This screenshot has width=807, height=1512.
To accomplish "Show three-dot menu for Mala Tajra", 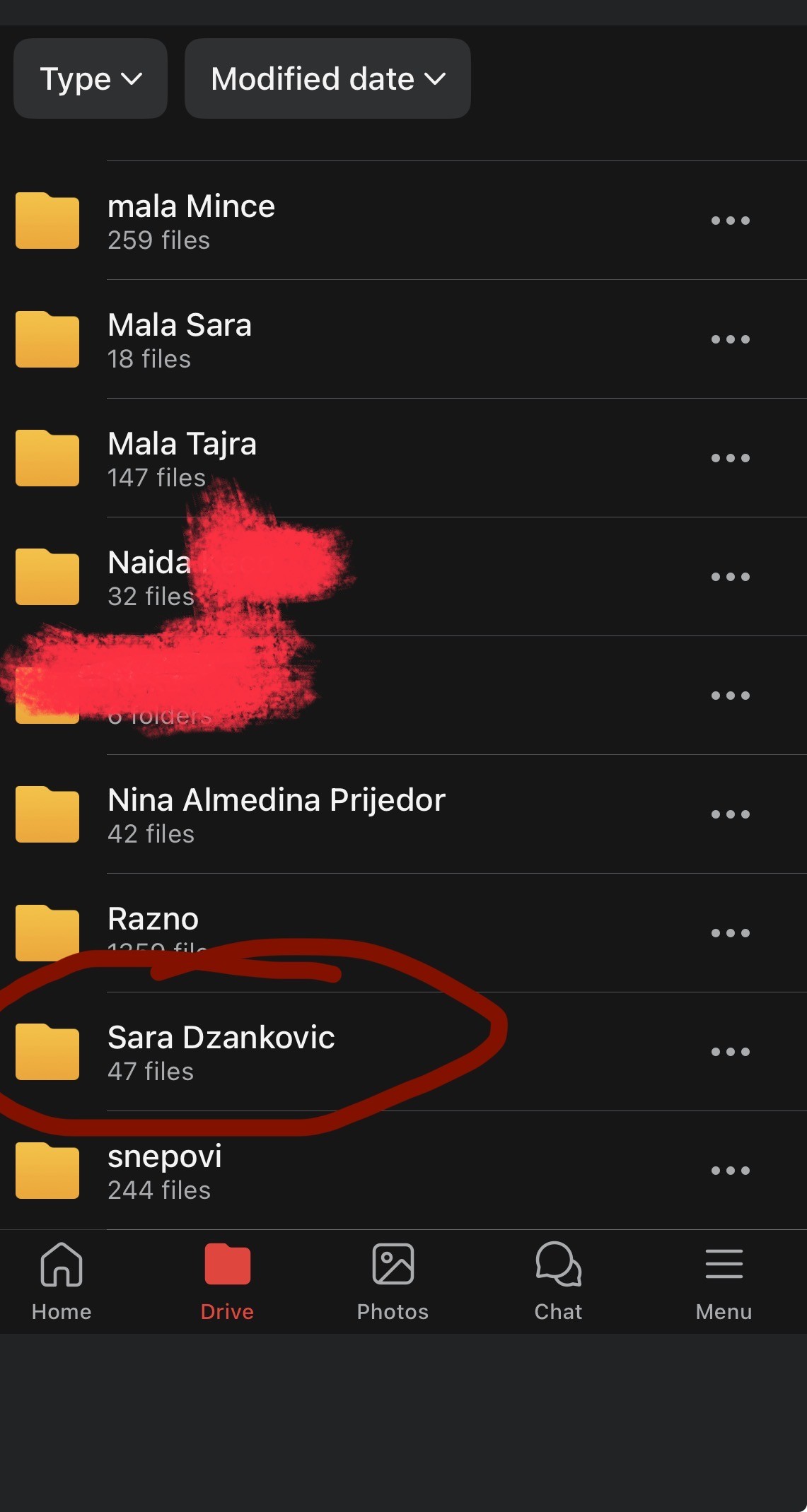I will pos(730,458).
